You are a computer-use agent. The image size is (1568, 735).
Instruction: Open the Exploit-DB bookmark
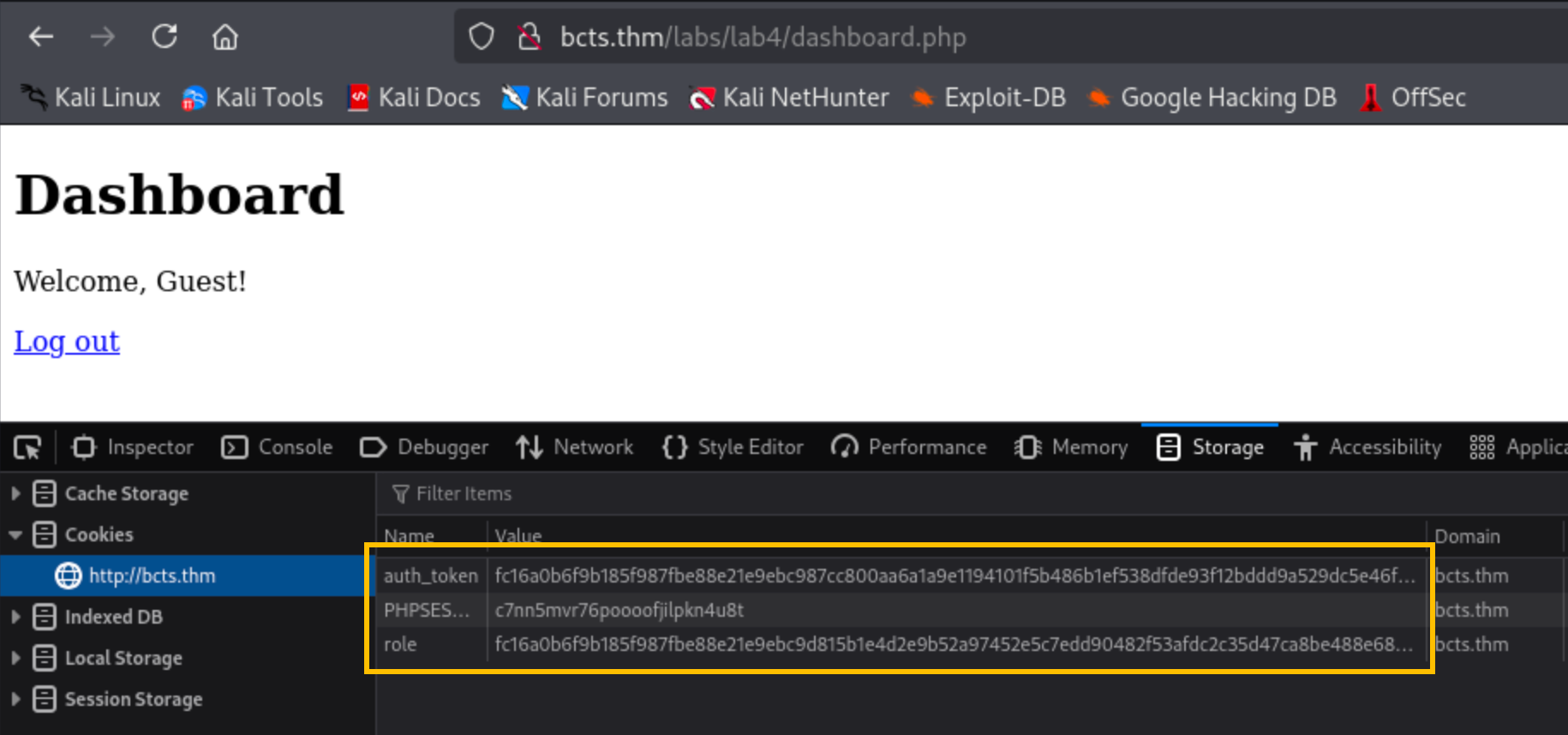989,98
